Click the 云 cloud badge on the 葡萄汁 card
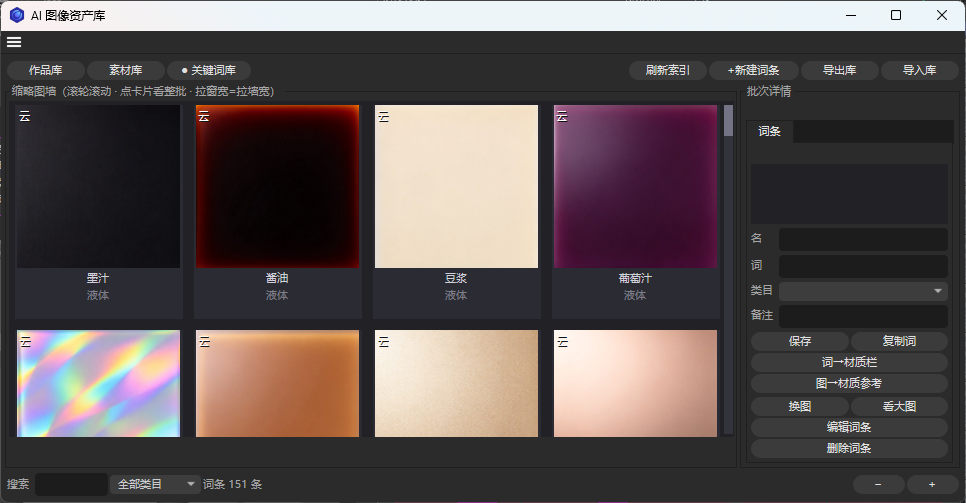966x503 pixels. [562, 116]
